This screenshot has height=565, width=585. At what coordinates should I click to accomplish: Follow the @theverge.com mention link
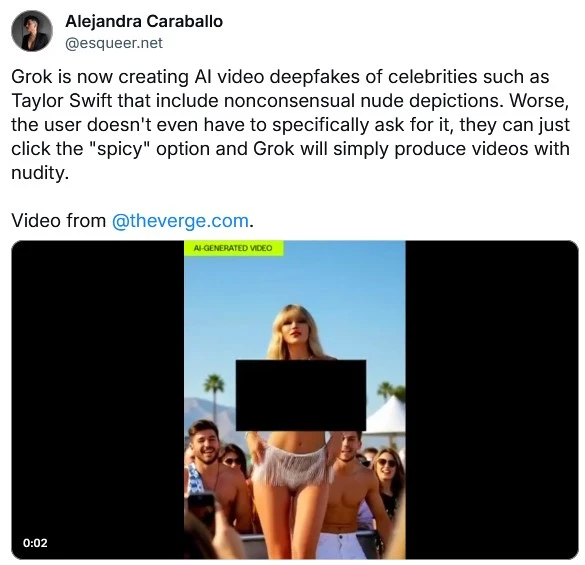click(180, 221)
